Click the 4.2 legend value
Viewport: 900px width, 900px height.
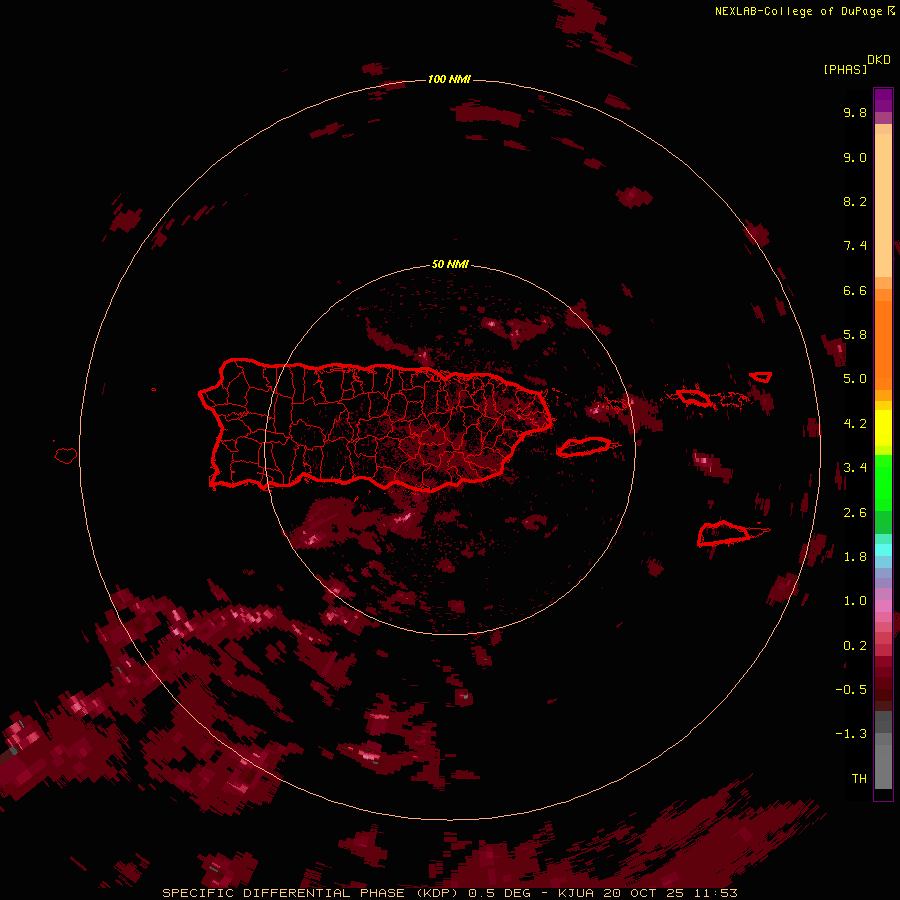pos(855,424)
